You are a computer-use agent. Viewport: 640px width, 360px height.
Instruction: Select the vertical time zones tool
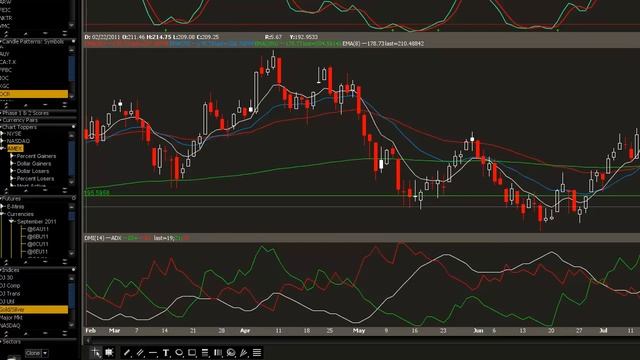(218, 353)
